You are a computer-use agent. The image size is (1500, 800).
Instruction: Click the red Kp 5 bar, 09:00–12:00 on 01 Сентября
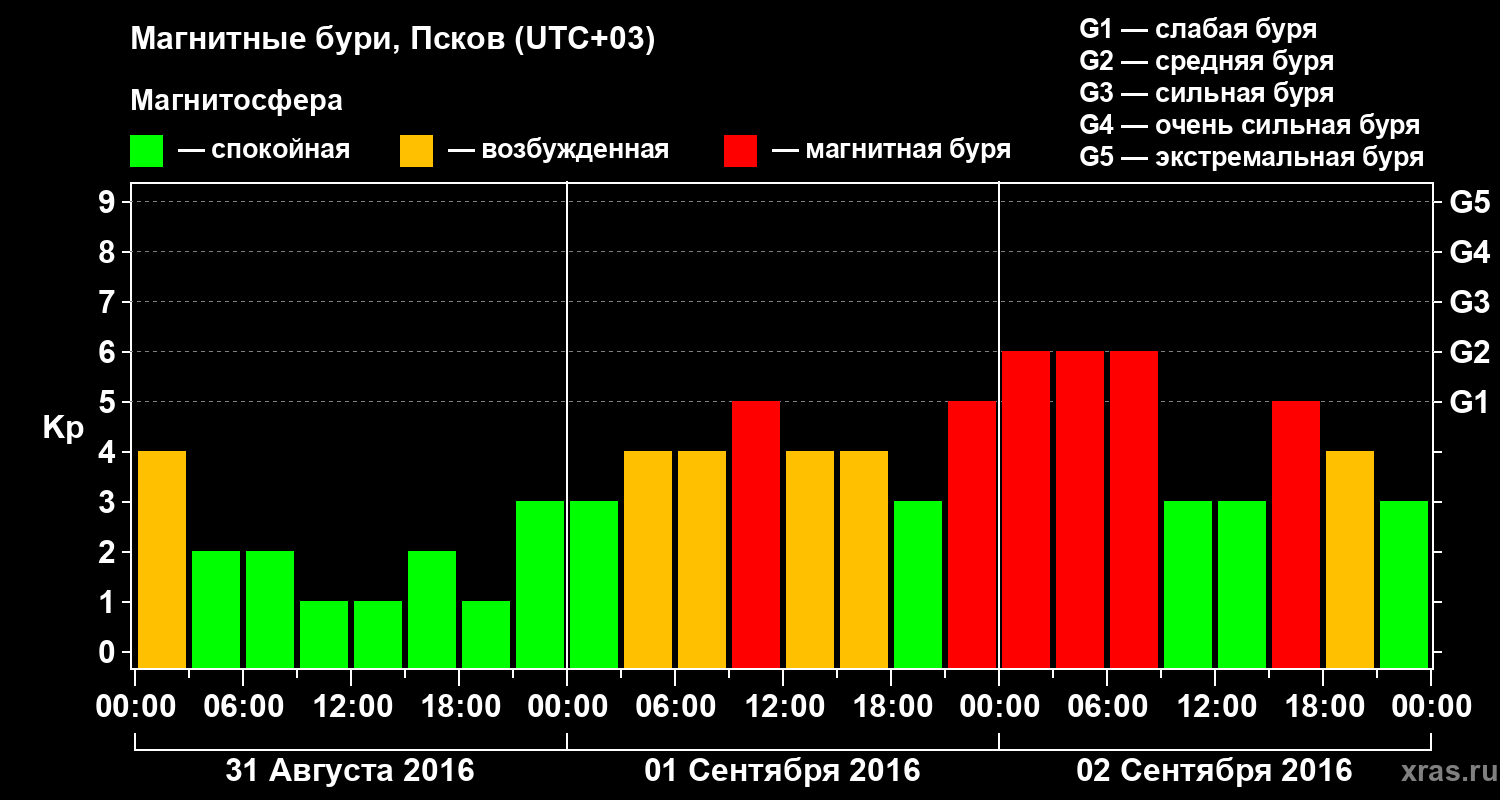[x=756, y=534]
